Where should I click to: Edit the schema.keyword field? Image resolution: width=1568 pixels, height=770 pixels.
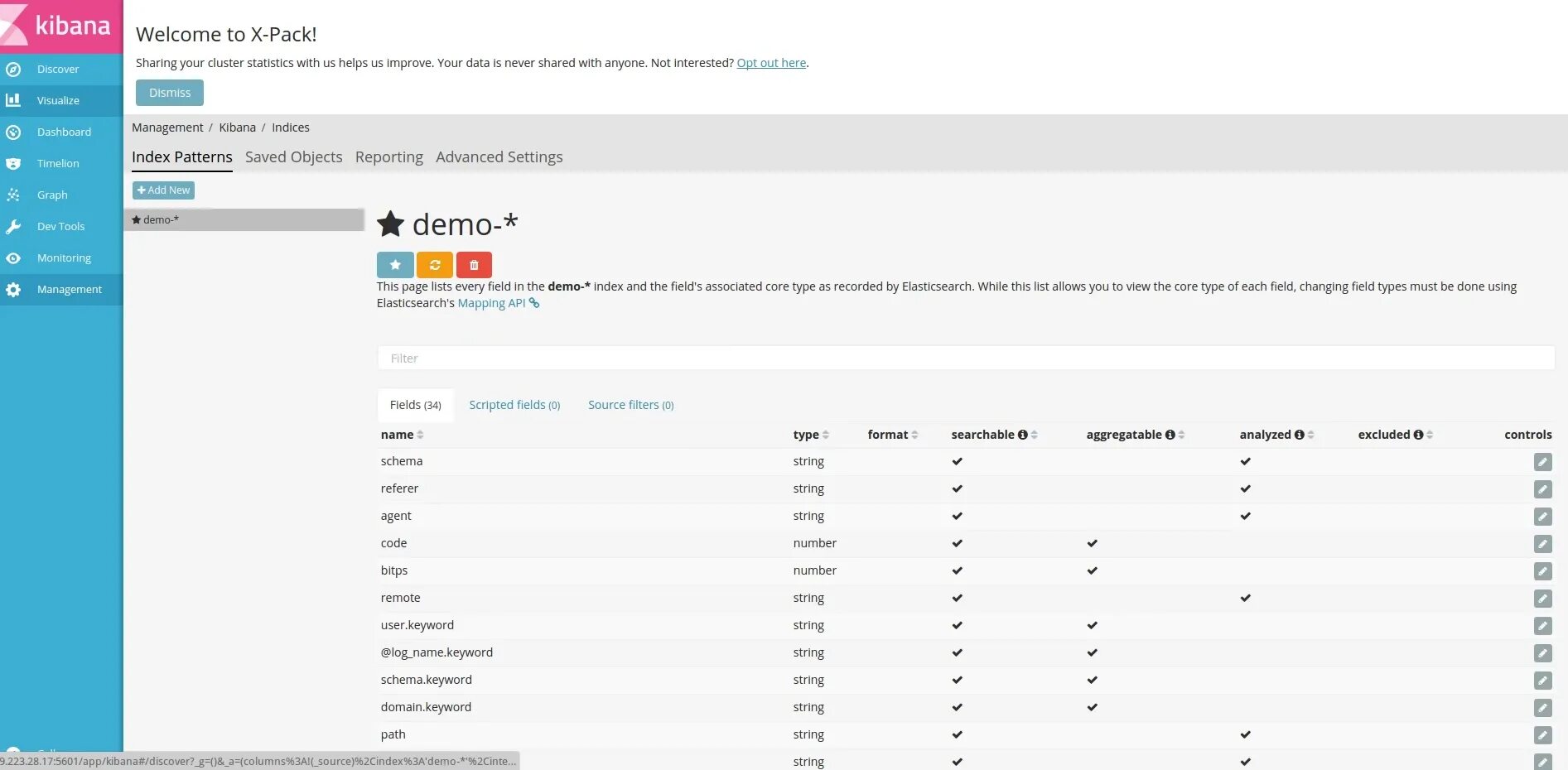[1542, 681]
